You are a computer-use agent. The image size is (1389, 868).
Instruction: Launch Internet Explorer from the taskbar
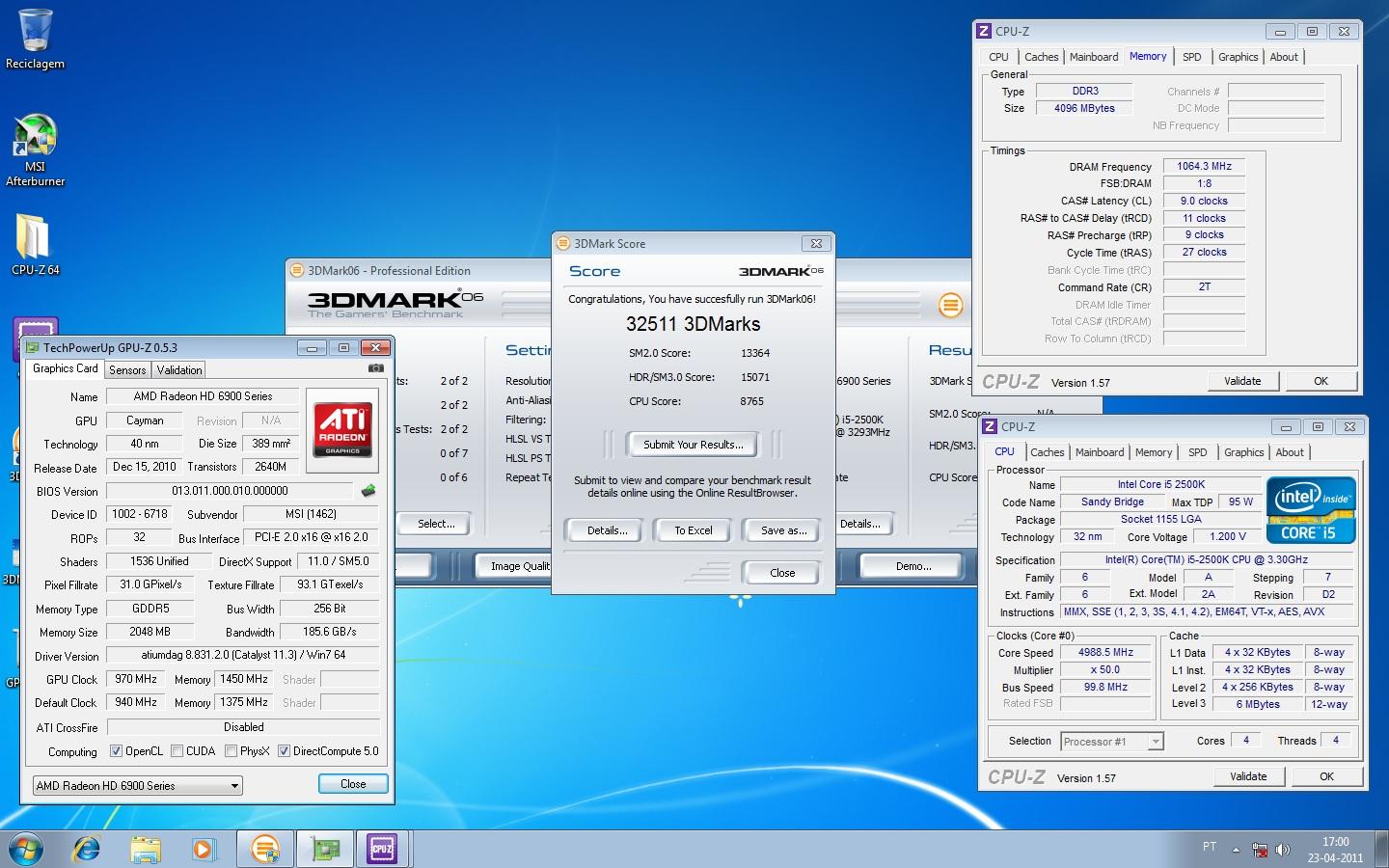click(87, 849)
